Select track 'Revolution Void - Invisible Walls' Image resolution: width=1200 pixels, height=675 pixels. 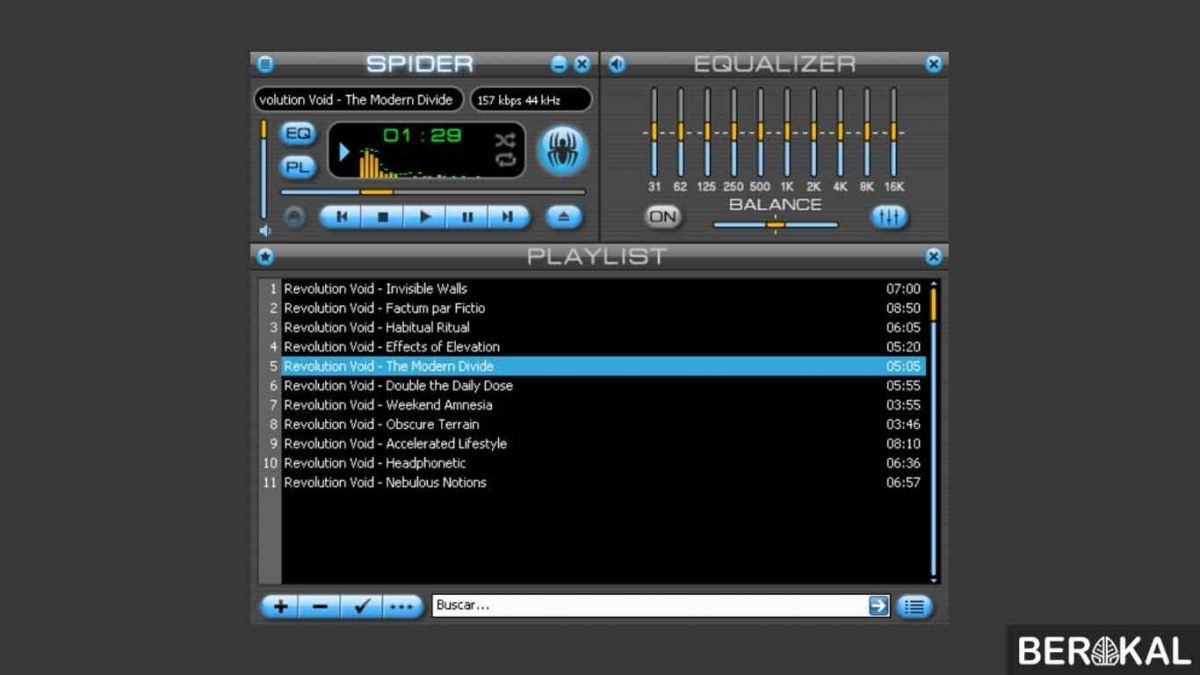click(375, 289)
